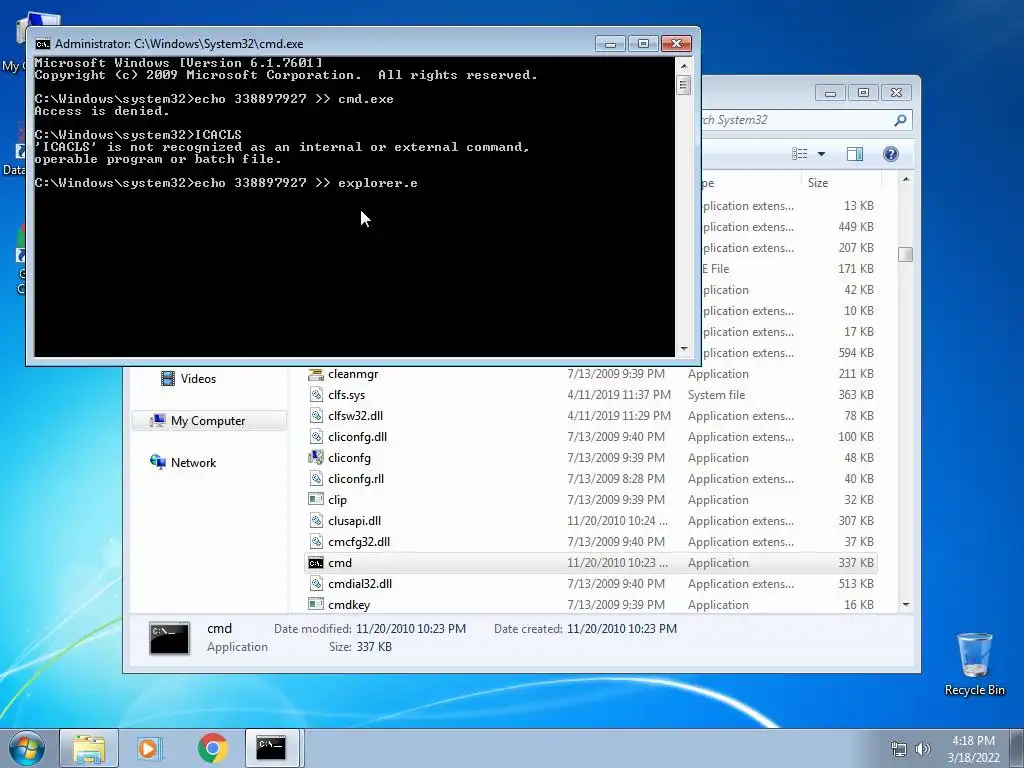Click the Change your view icon
The height and width of the screenshot is (768, 1024).
799,153
